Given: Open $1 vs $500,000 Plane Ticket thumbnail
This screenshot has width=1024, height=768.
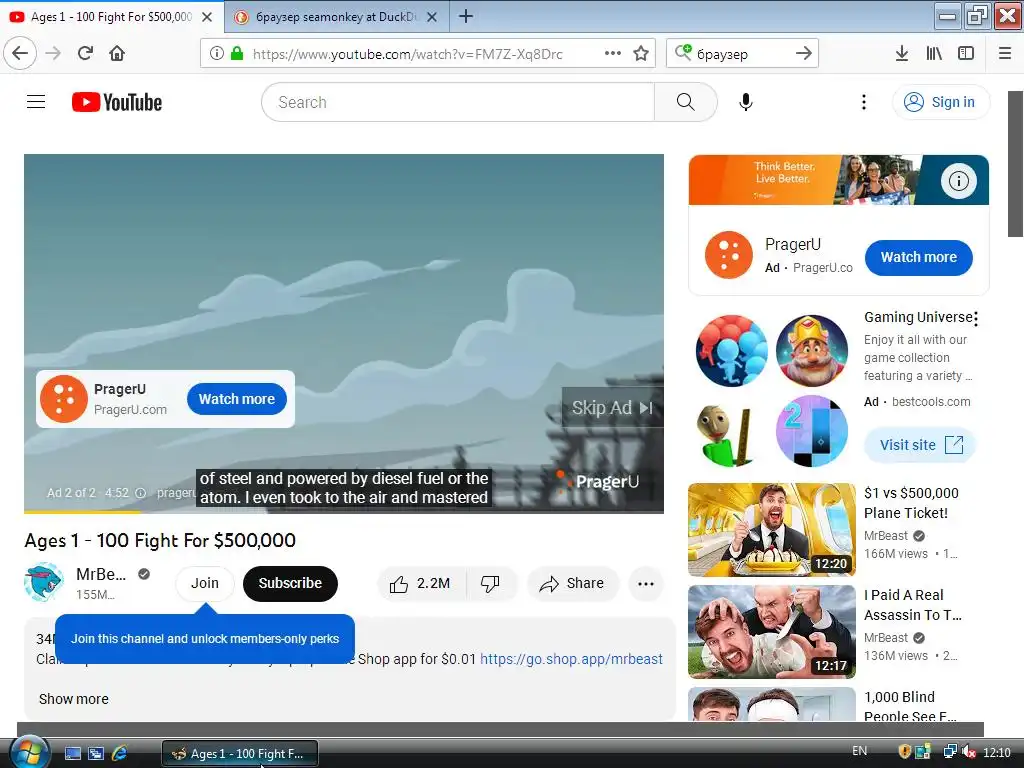Looking at the screenshot, I should click(x=771, y=530).
